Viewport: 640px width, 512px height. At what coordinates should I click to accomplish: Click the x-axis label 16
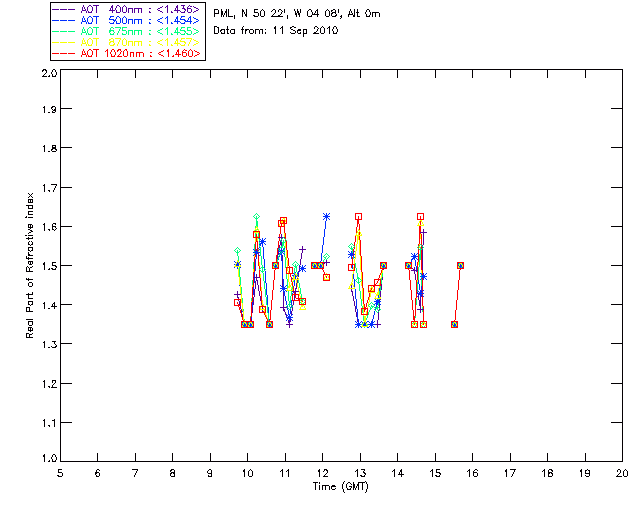point(473,473)
